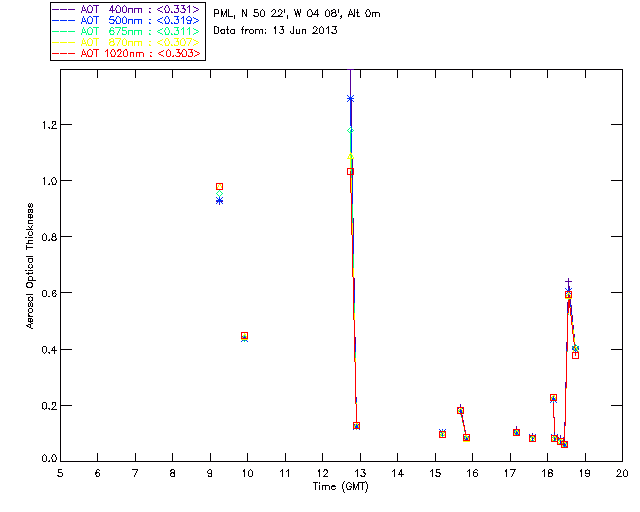Click the y-axis tick label '1.0'

49,181
